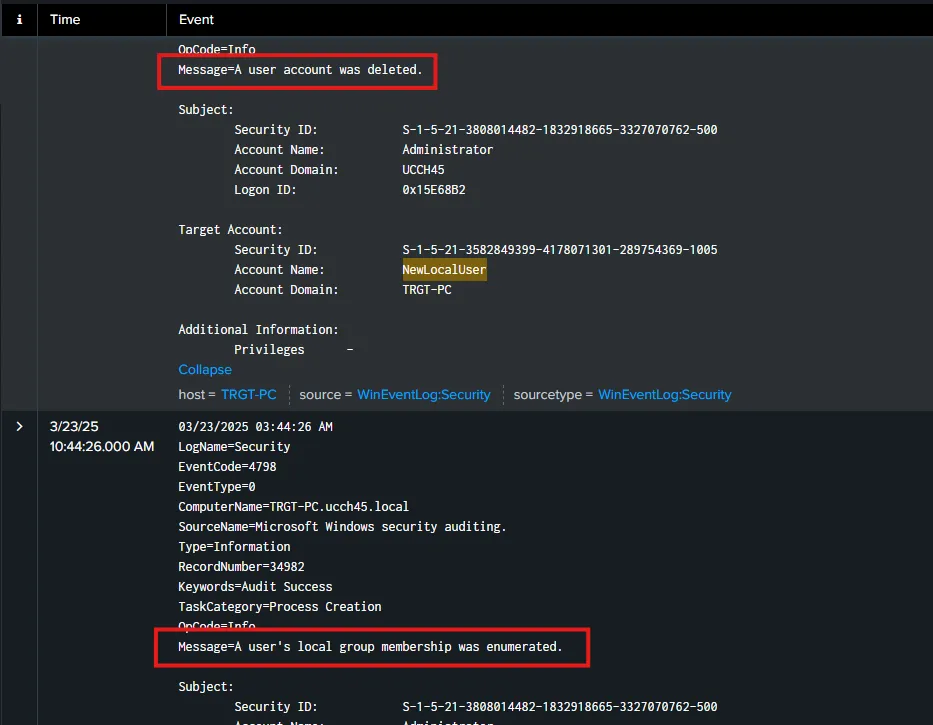Click the EventCode=4798 field text
This screenshot has height=725, width=933.
[227, 467]
